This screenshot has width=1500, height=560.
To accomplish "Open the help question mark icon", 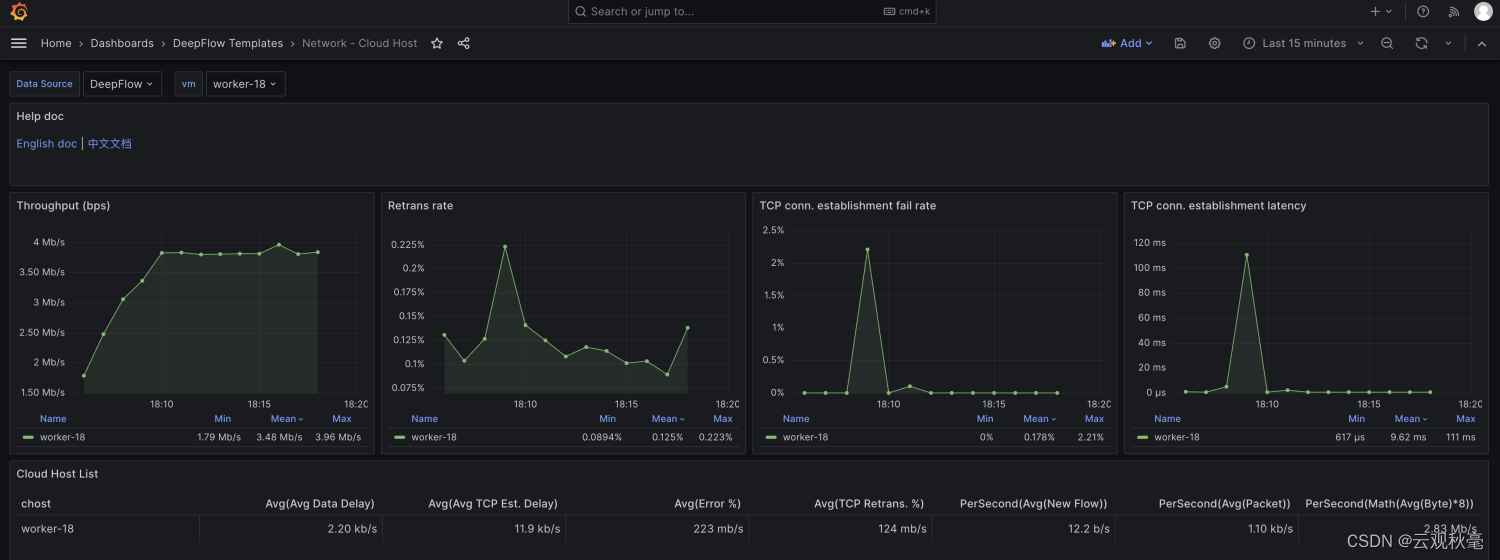I will (1423, 11).
